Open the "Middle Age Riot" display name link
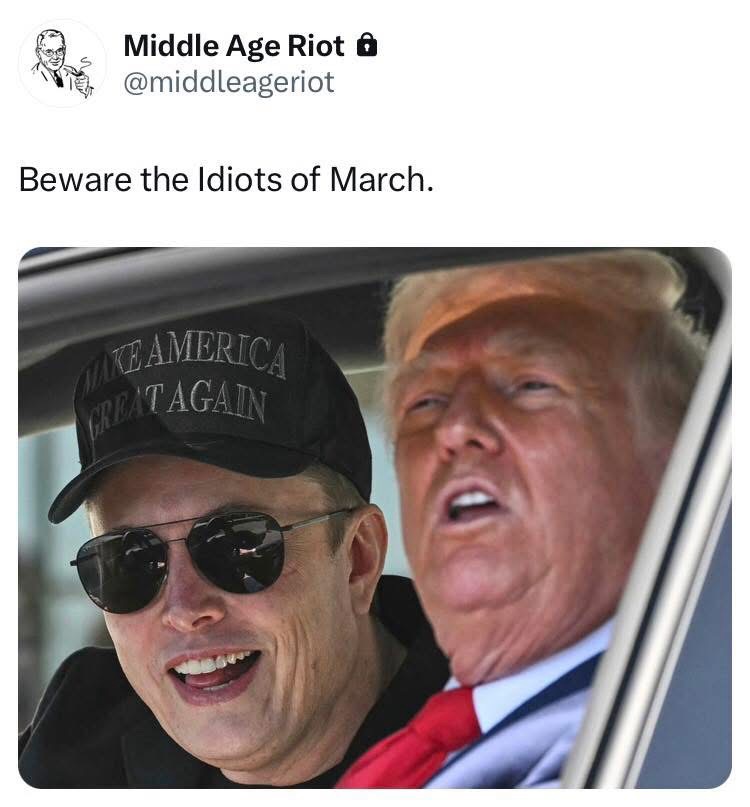 [234, 46]
